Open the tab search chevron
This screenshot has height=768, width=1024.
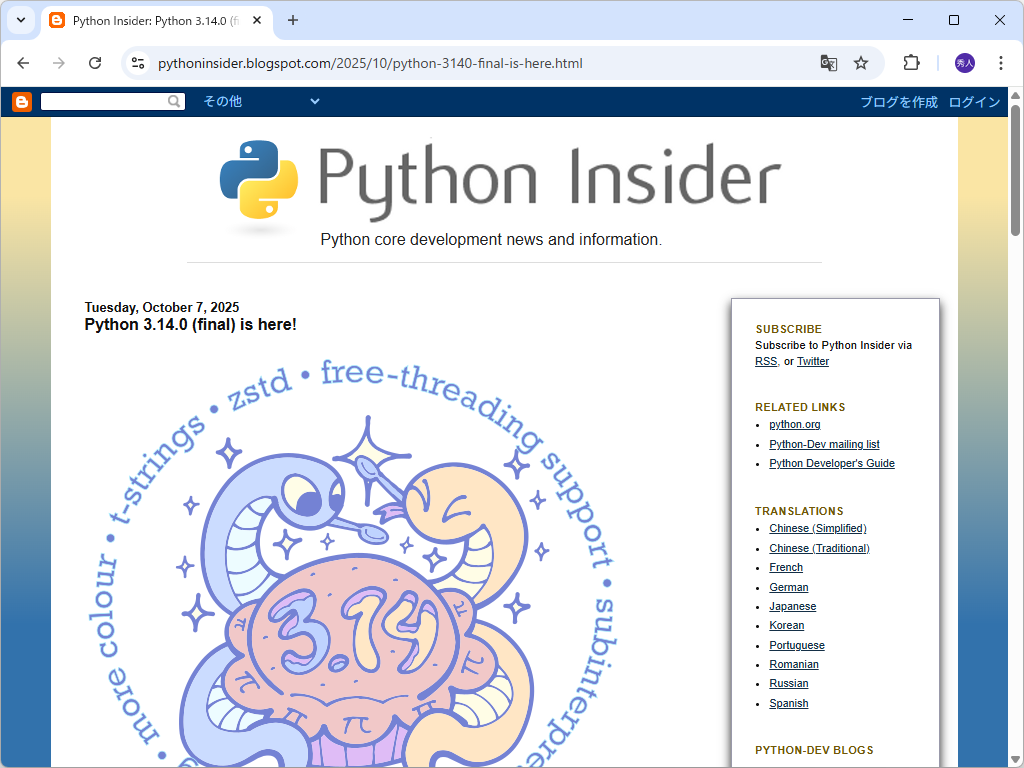pyautogui.click(x=20, y=20)
